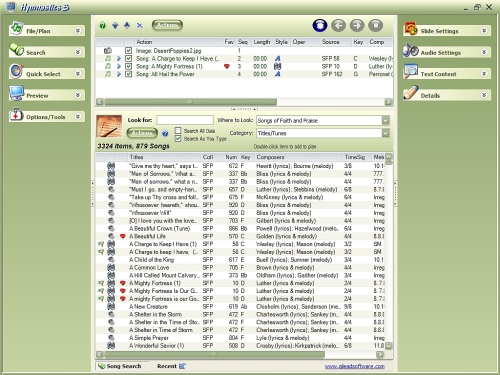The image size is (500, 375).
Task: Click the Slide Settings icon
Action: click(x=410, y=29)
